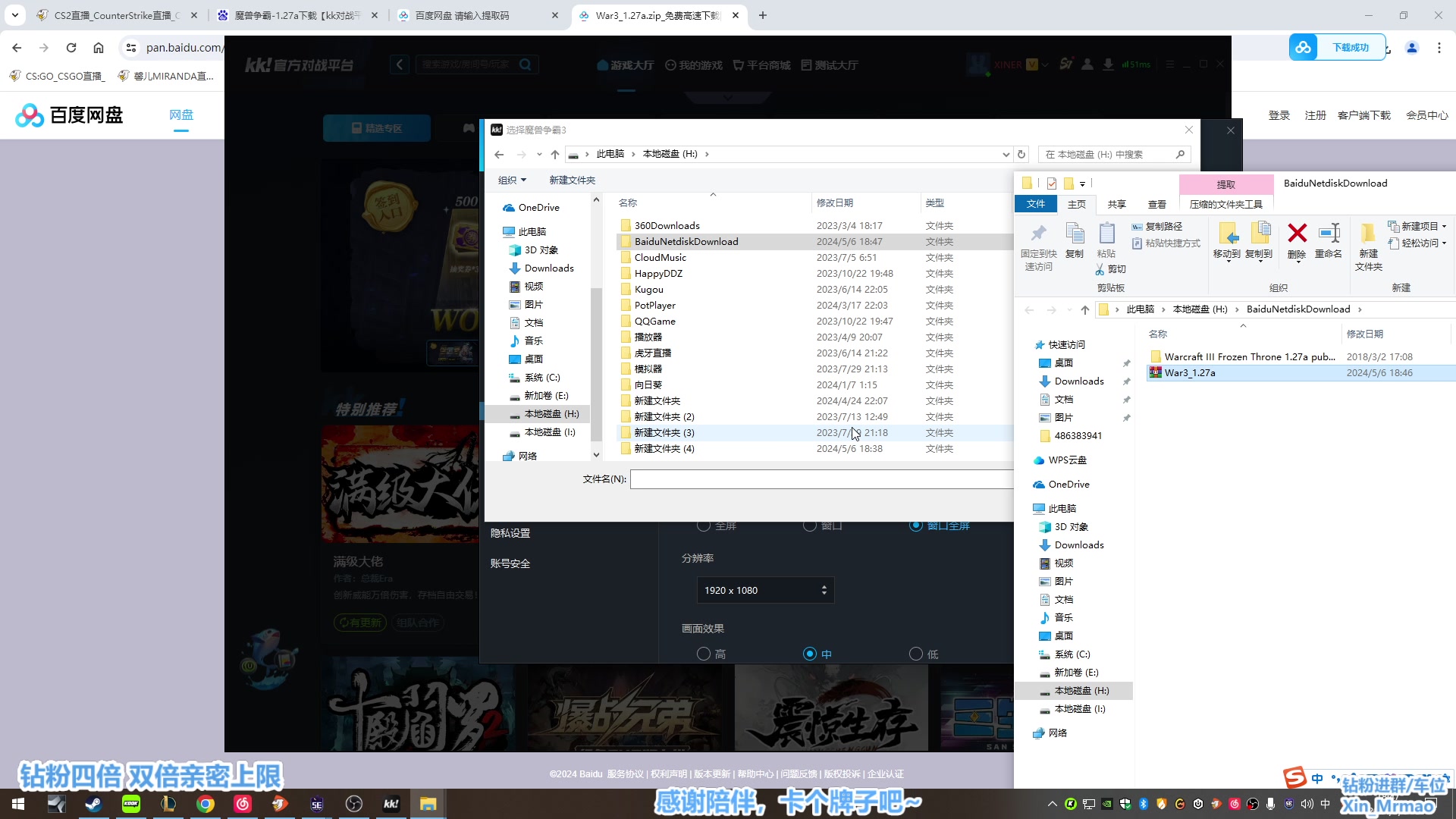Open the 文件 ribbon tab

point(1036,204)
